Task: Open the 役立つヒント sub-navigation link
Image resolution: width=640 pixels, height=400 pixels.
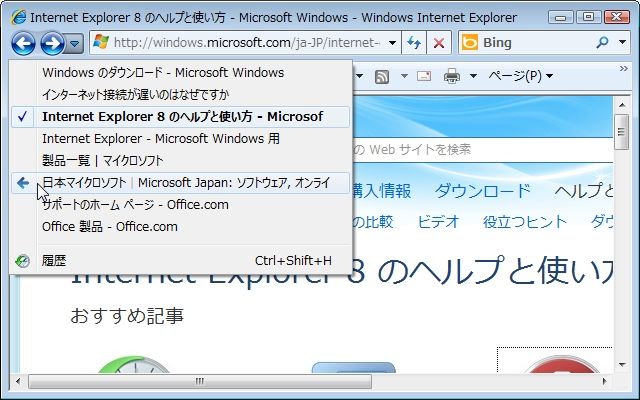Action: (525, 222)
